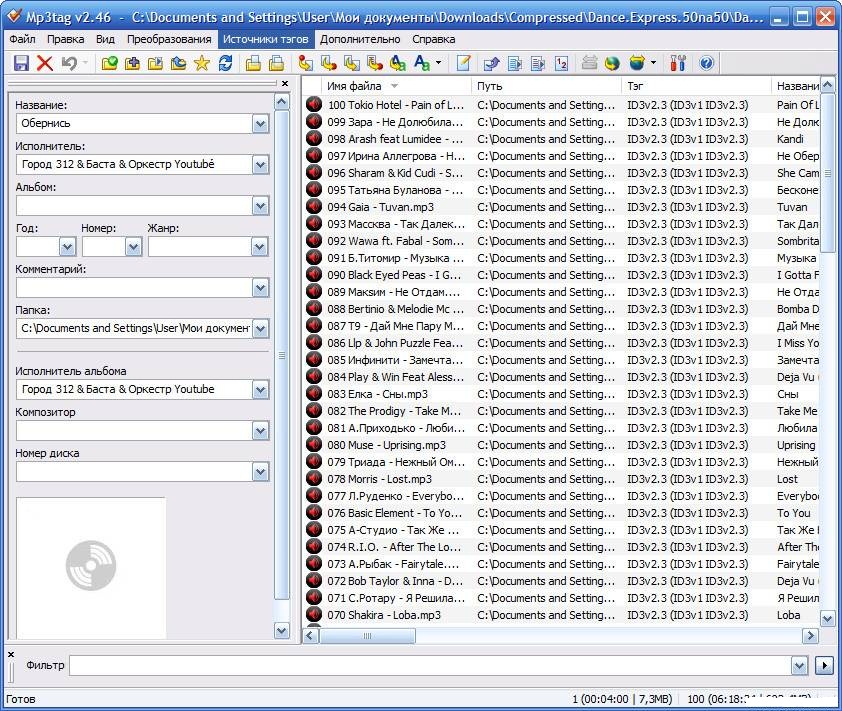Click the Export icon with blue arrow
The width and height of the screenshot is (842, 711).
(491, 63)
